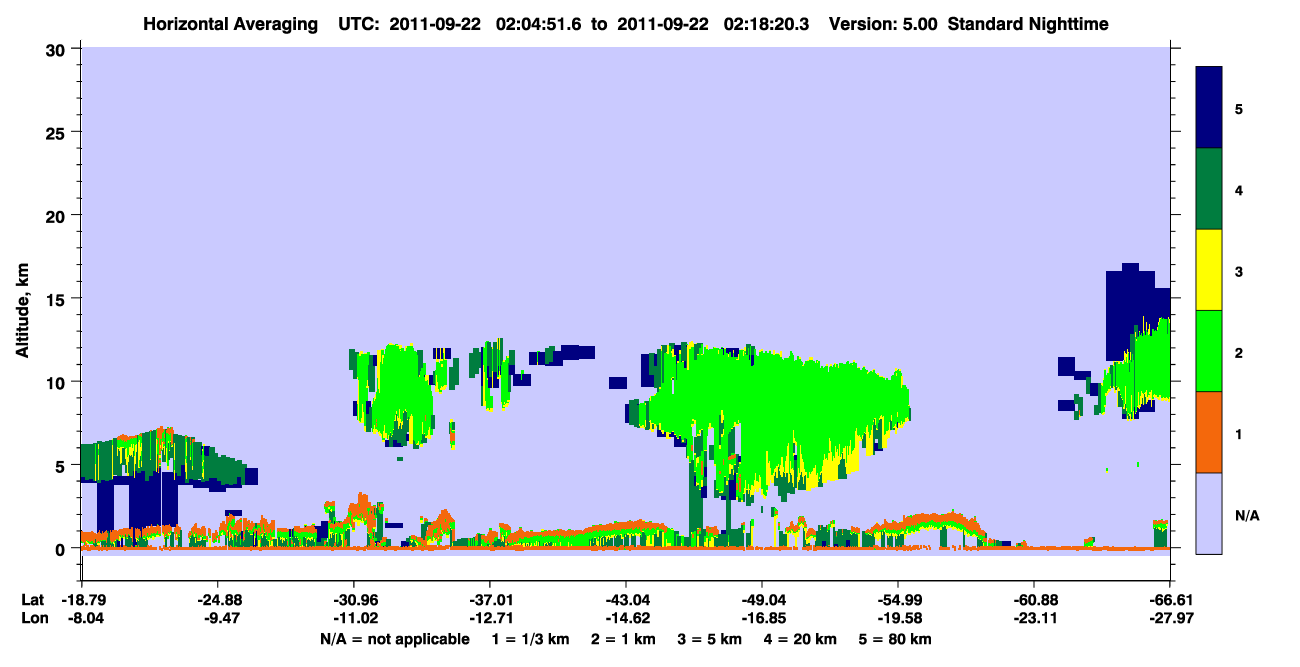Click the longitude value '-14.62'
Image resolution: width=1300 pixels, height=667 pixels.
(x=625, y=618)
